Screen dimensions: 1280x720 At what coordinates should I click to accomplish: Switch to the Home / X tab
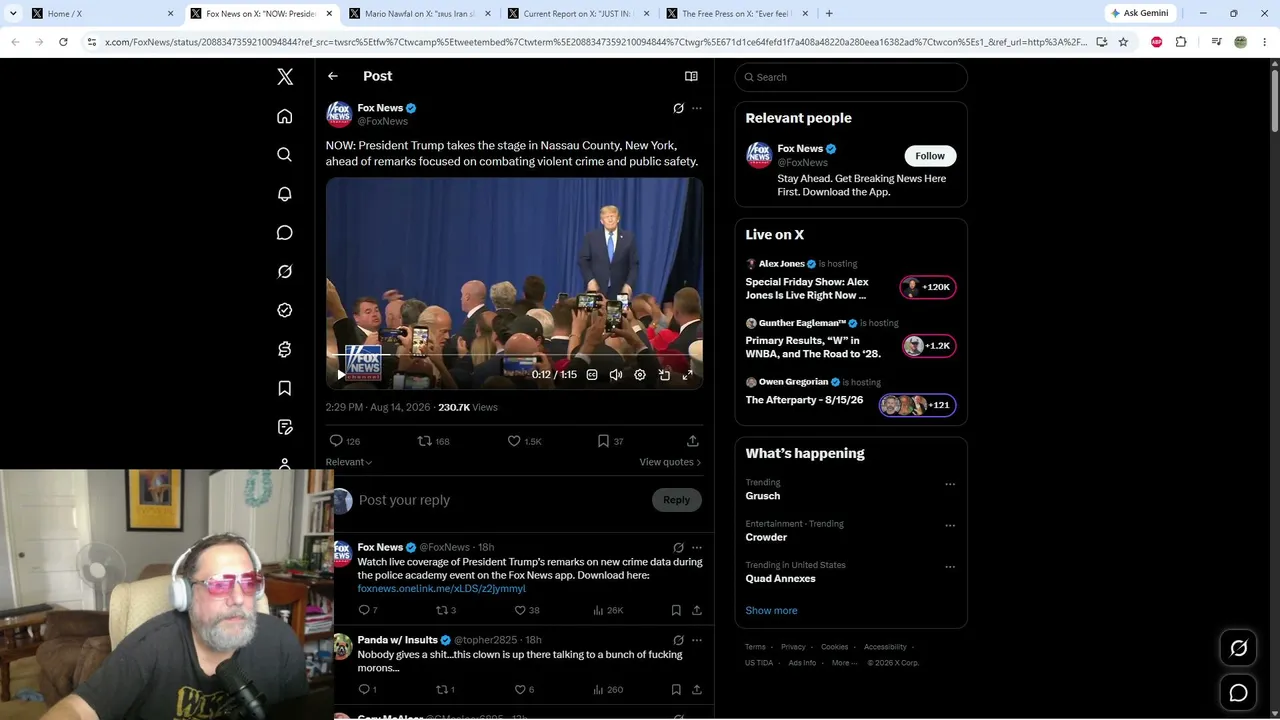coord(102,14)
